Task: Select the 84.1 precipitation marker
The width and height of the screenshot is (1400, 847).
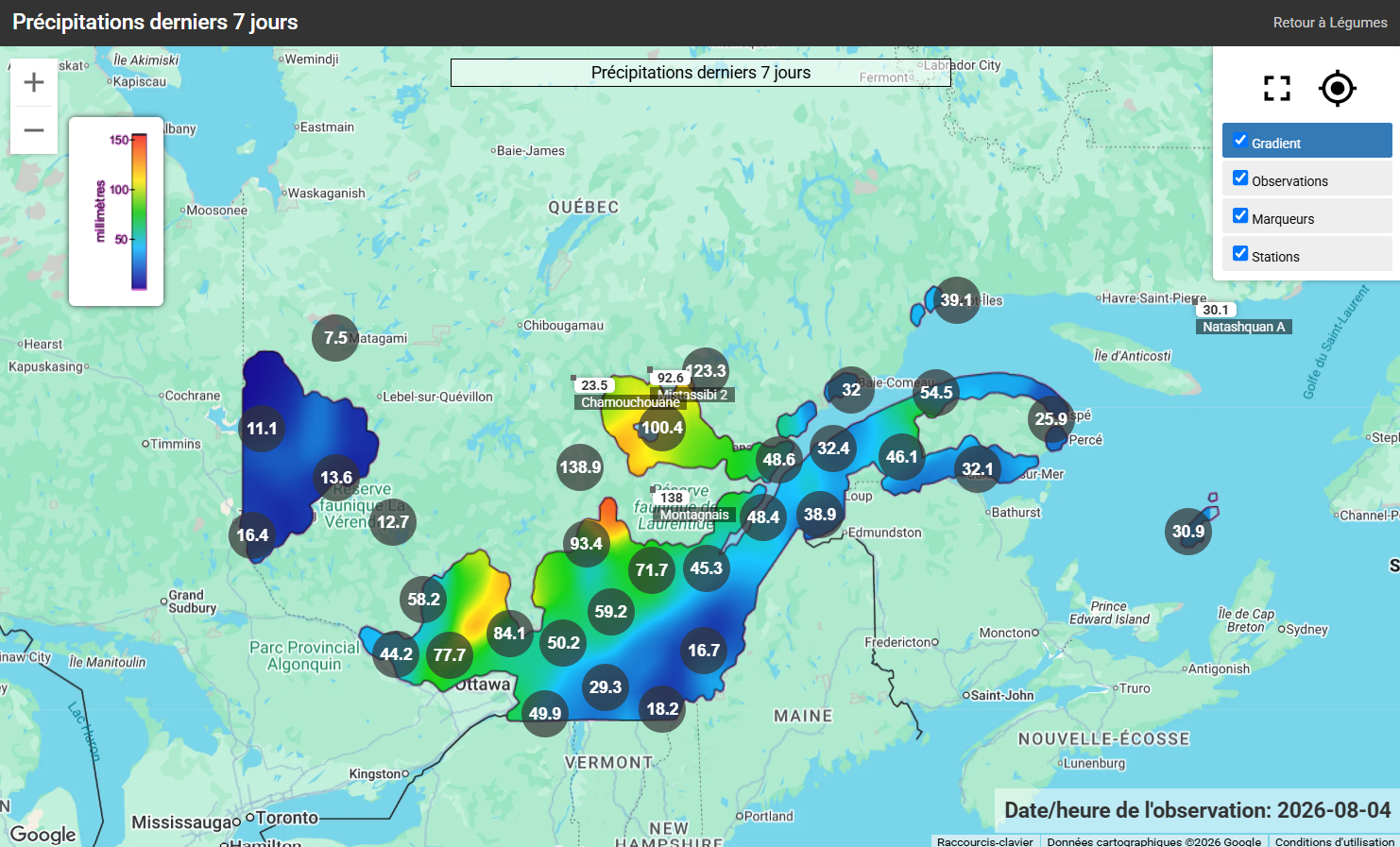Action: point(510,634)
